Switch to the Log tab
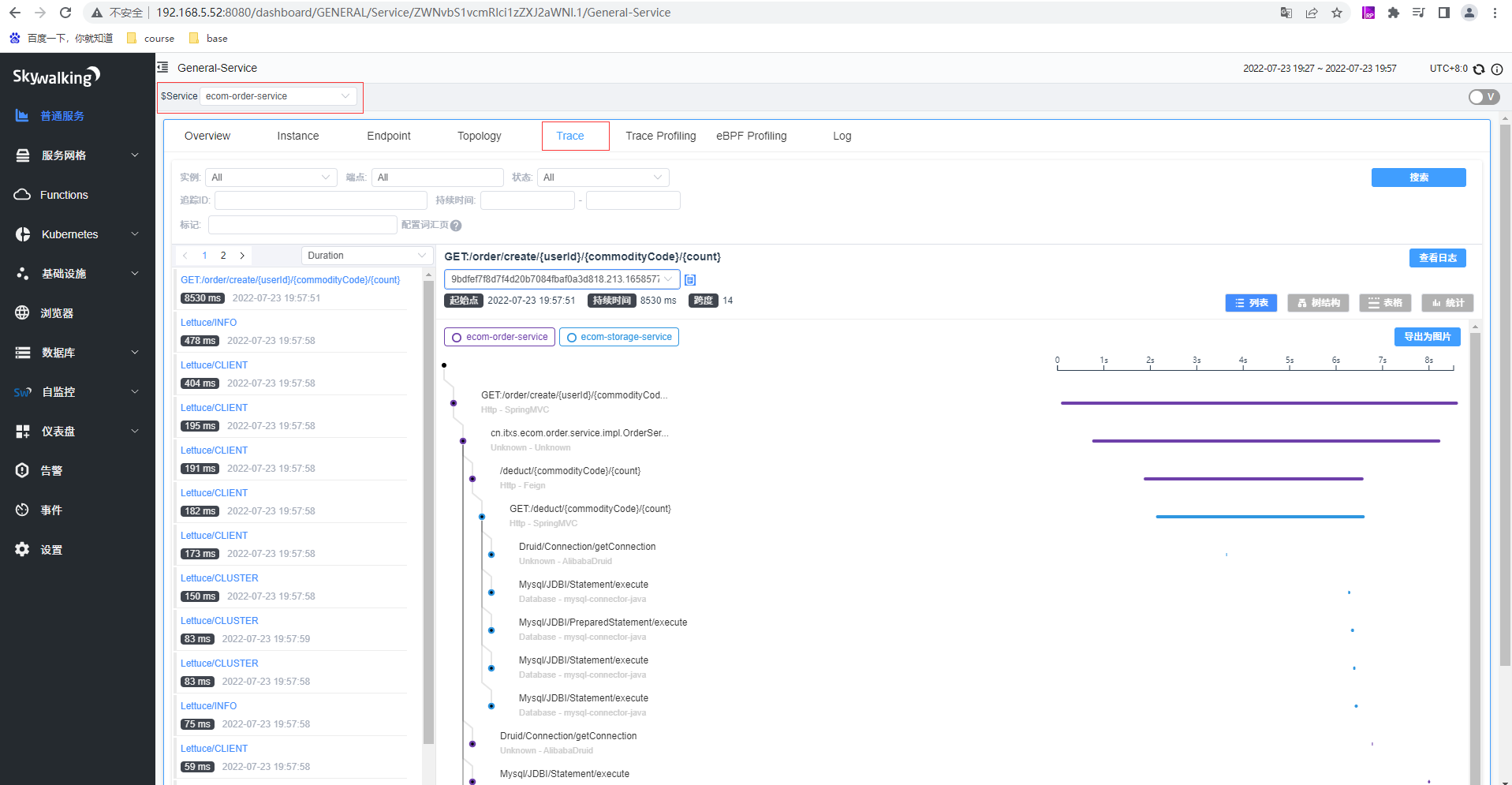Image resolution: width=1512 pixels, height=785 pixels. [x=842, y=136]
